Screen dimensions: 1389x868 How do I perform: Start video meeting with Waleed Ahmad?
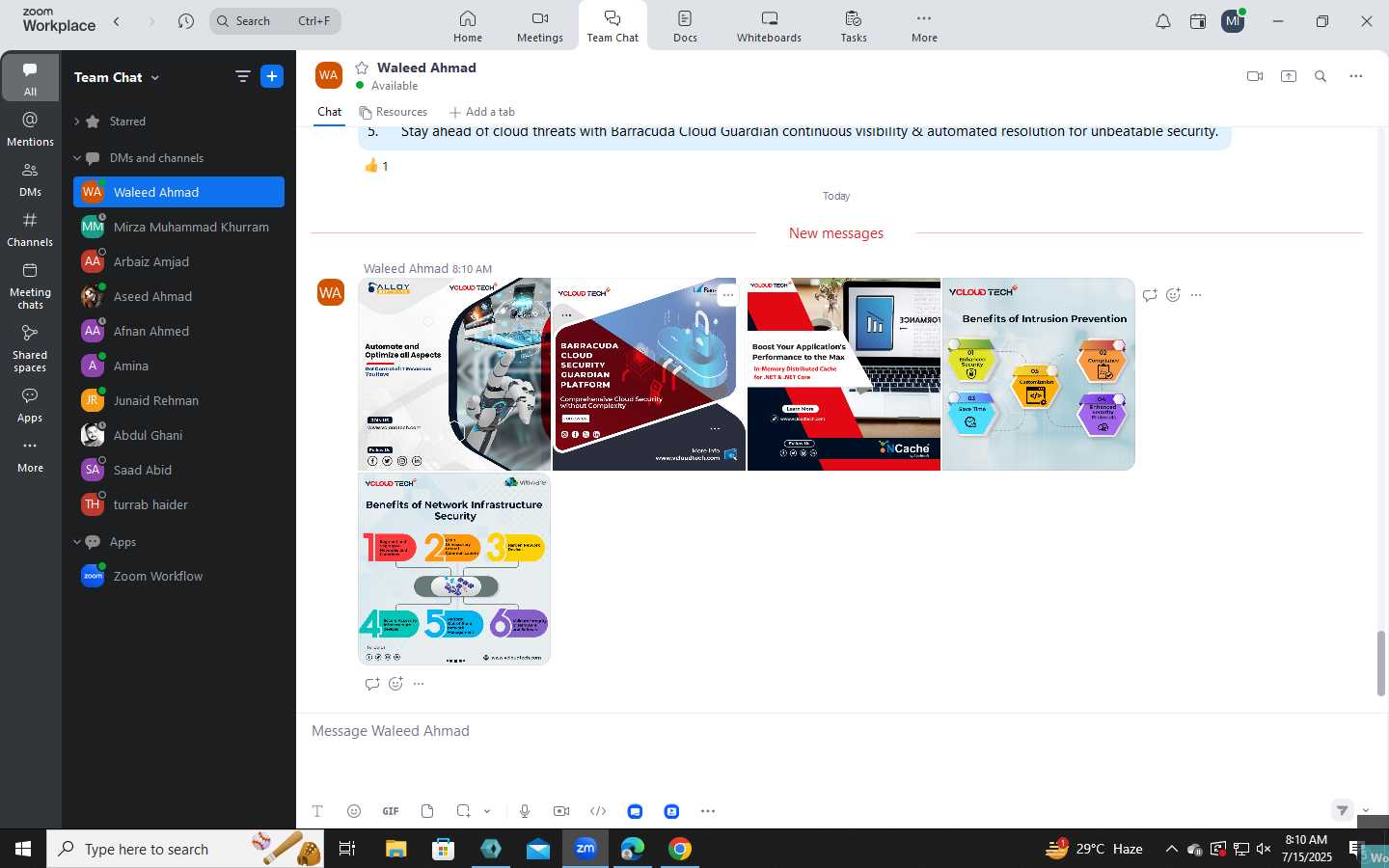click(1255, 76)
